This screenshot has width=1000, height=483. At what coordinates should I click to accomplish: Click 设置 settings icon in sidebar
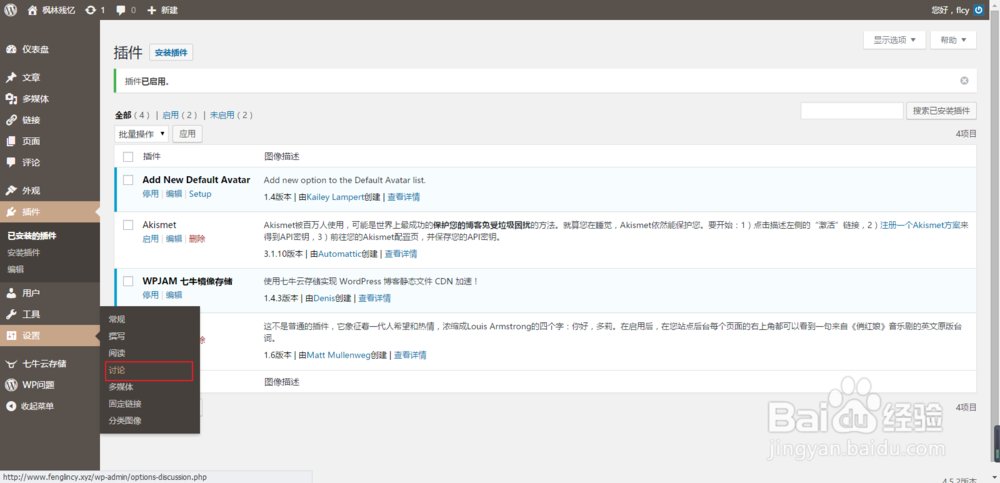(11, 336)
